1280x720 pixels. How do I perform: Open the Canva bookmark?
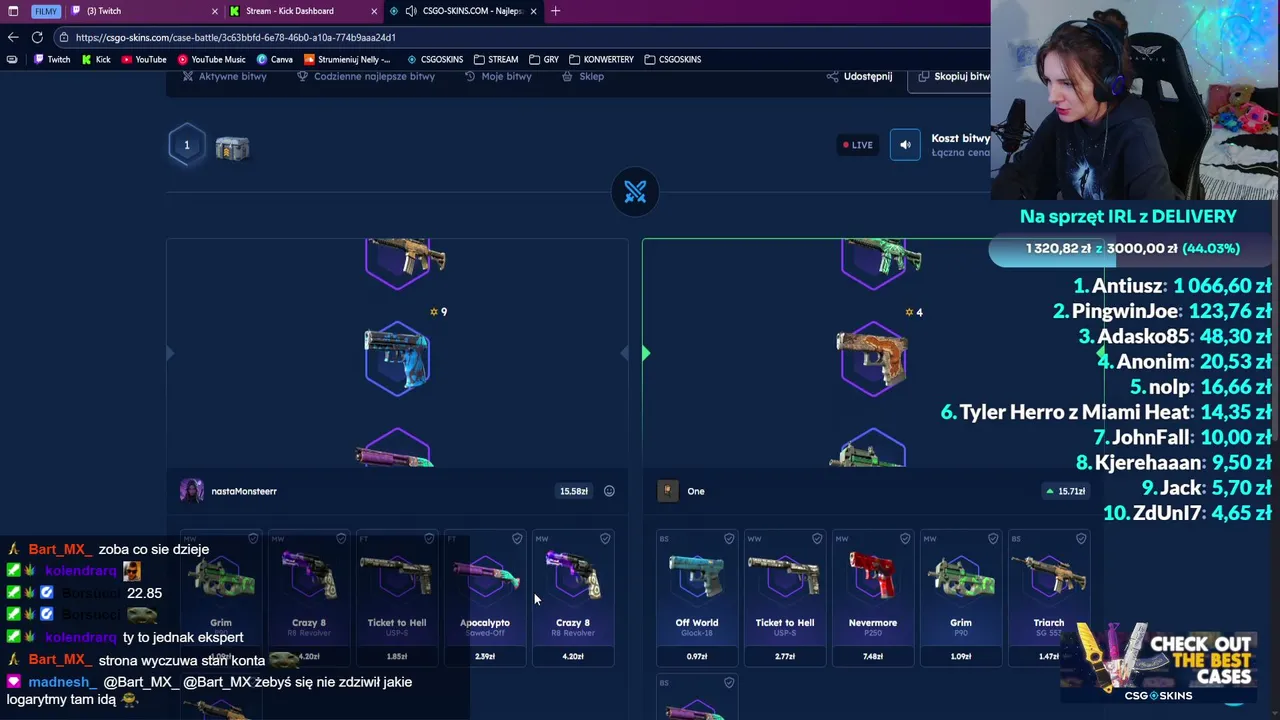pyautogui.click(x=275, y=59)
